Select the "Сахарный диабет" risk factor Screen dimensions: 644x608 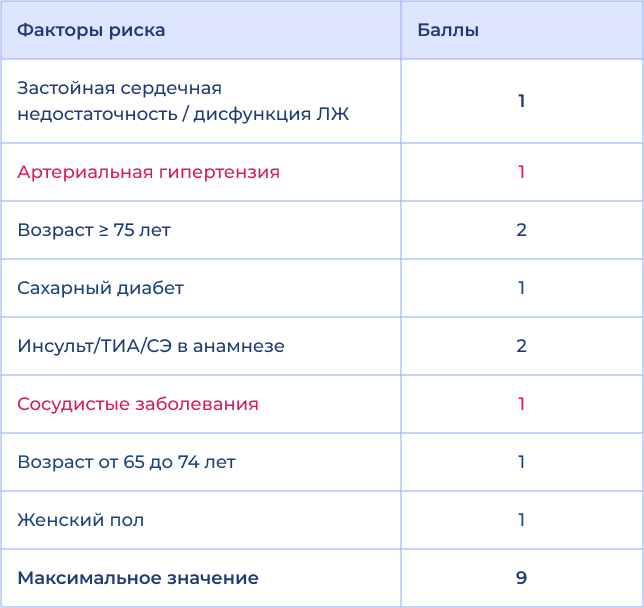pos(100,288)
